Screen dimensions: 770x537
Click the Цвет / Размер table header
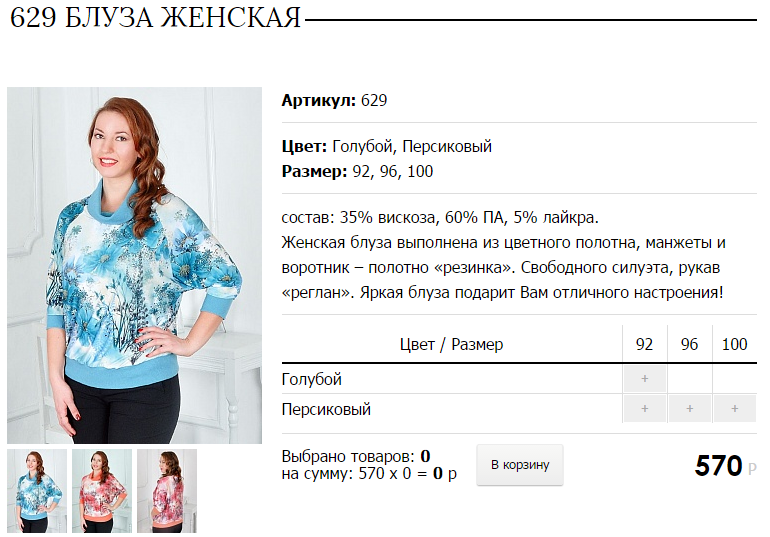[451, 344]
